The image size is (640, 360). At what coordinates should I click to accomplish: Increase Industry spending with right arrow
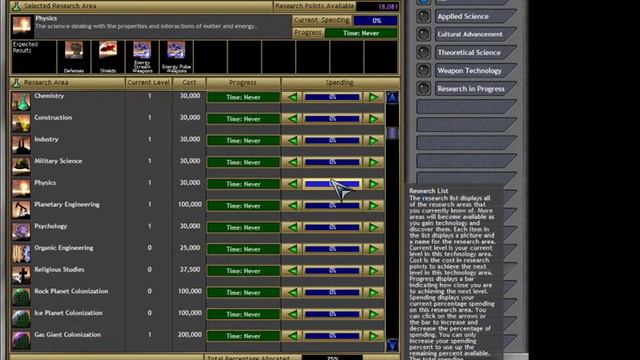tap(373, 140)
